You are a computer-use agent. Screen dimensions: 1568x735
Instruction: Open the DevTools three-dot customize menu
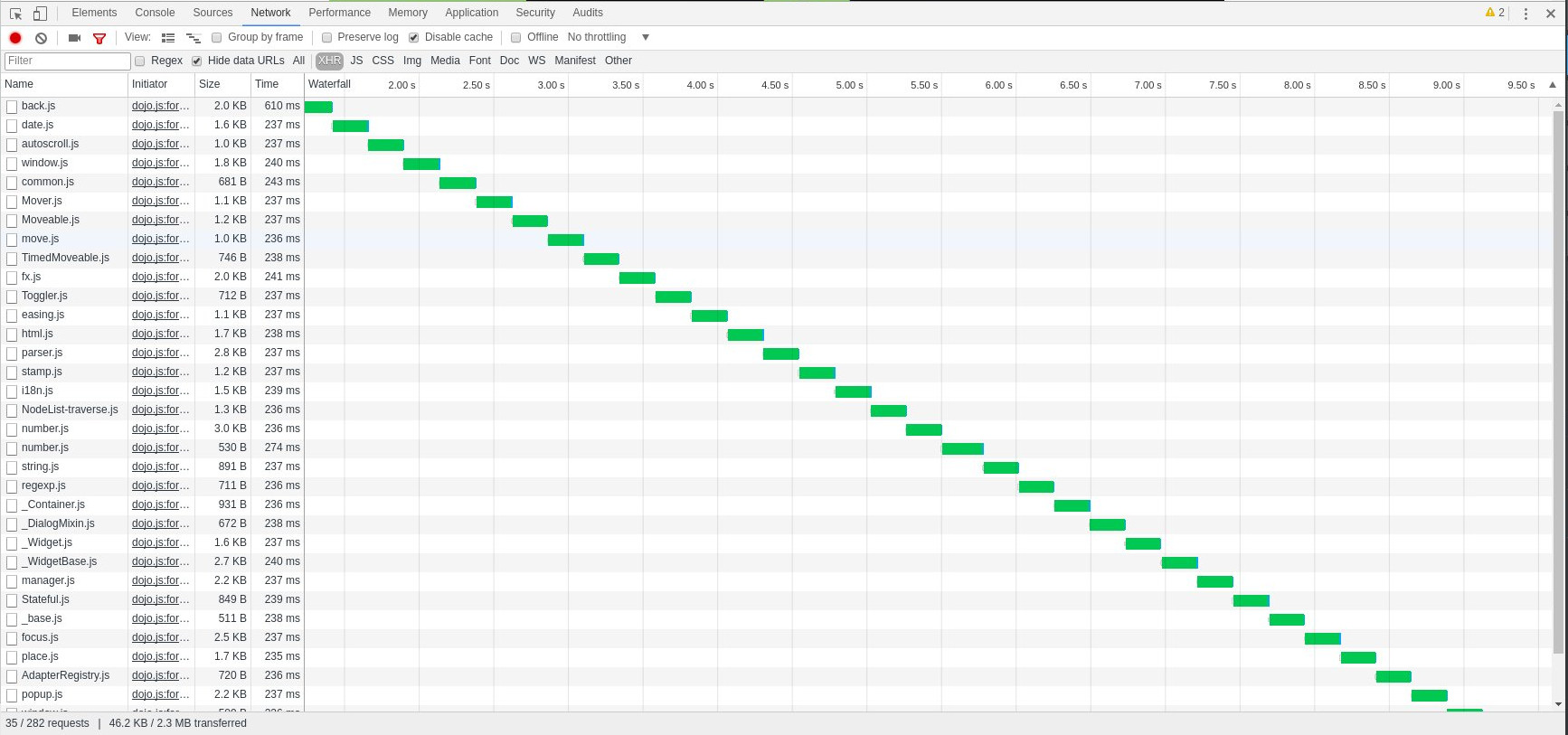pyautogui.click(x=1525, y=14)
